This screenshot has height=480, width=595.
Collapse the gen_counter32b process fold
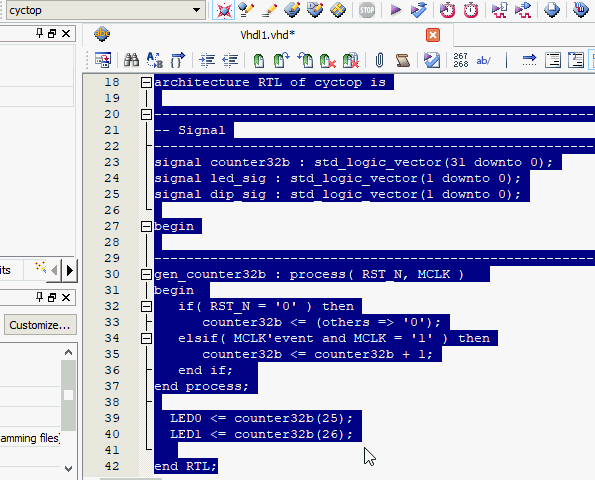pyautogui.click(x=146, y=274)
